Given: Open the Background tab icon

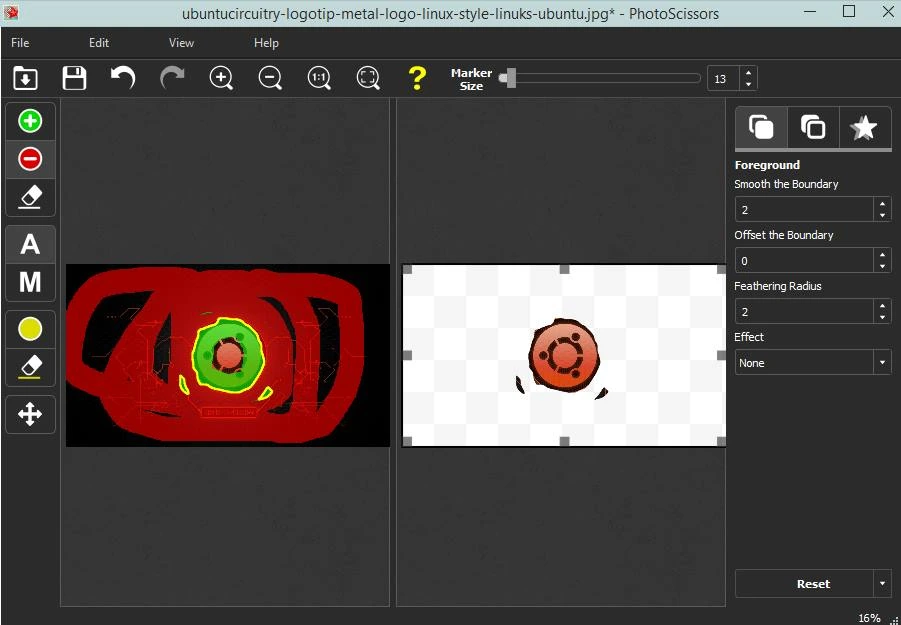Looking at the screenshot, I should [813, 127].
